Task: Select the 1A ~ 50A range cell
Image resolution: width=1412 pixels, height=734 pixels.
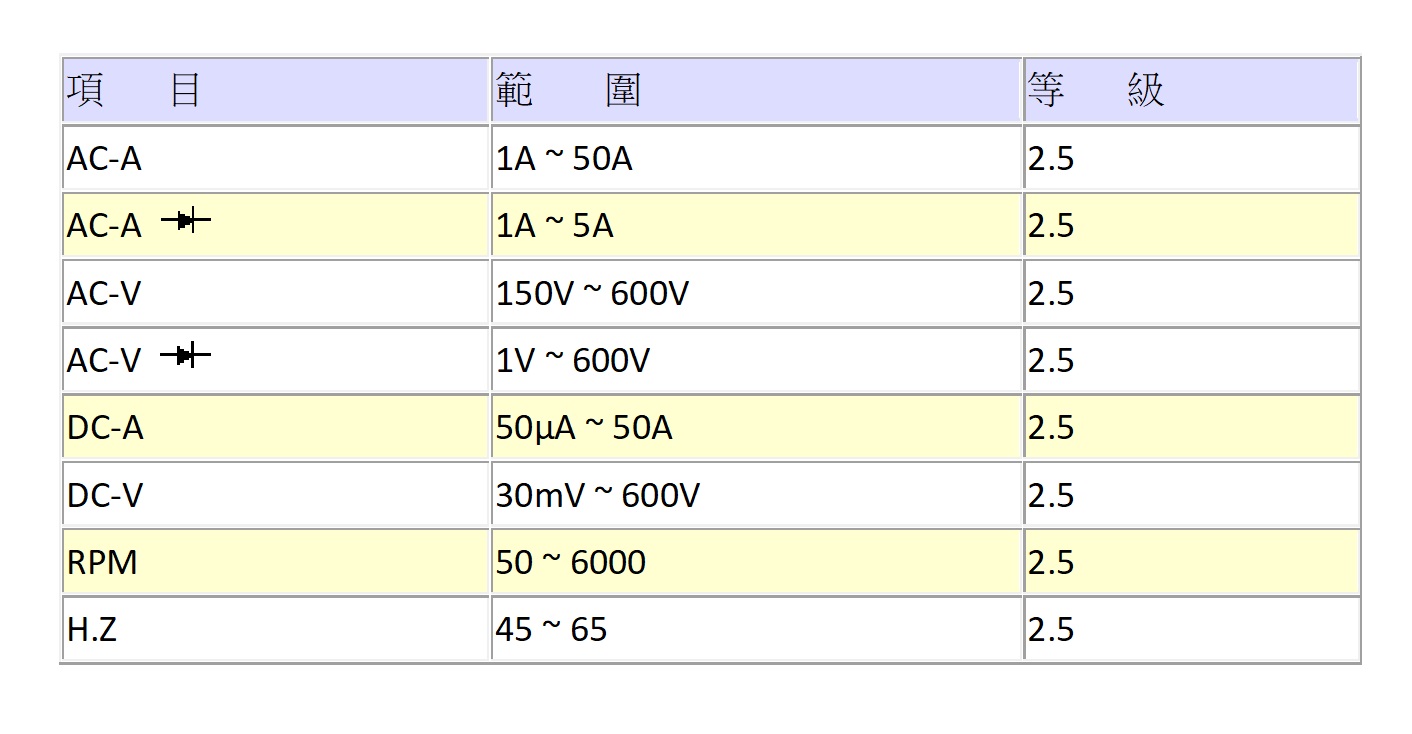Action: pyautogui.click(x=565, y=159)
